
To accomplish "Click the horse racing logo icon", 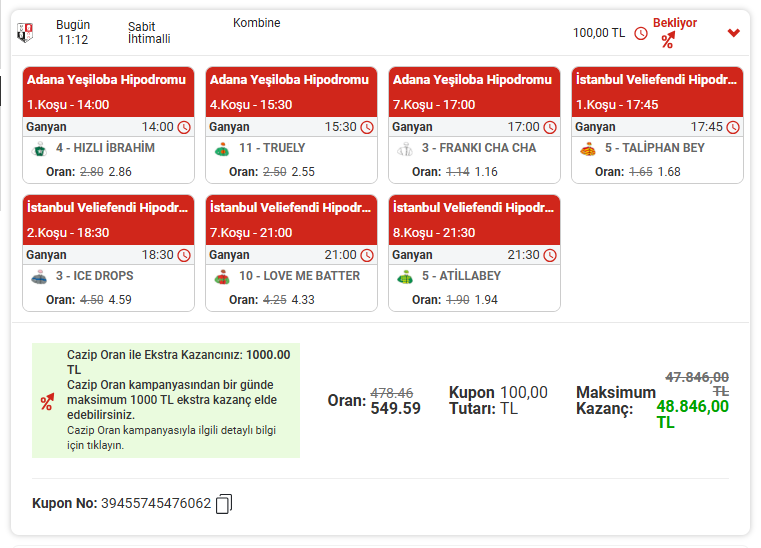I will 25,33.
